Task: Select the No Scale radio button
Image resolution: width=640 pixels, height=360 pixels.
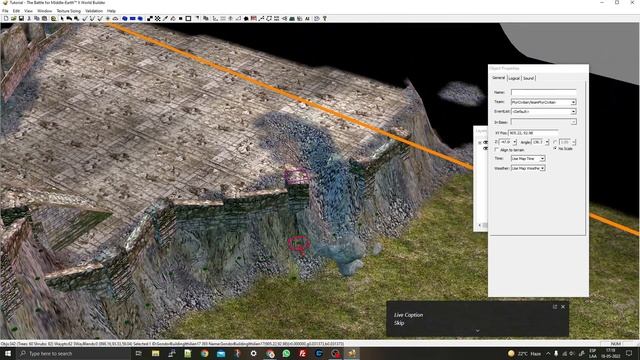Action: [555, 148]
